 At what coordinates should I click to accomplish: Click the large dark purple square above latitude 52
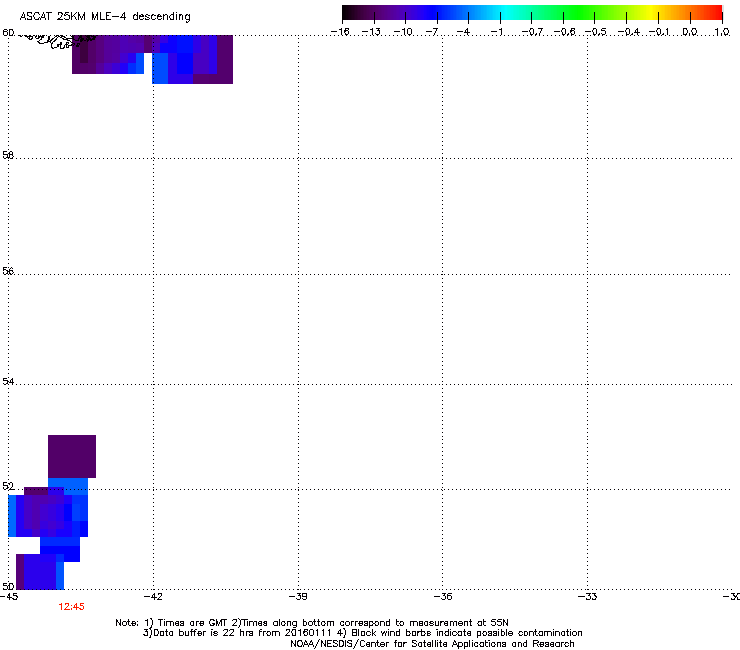(x=72, y=456)
